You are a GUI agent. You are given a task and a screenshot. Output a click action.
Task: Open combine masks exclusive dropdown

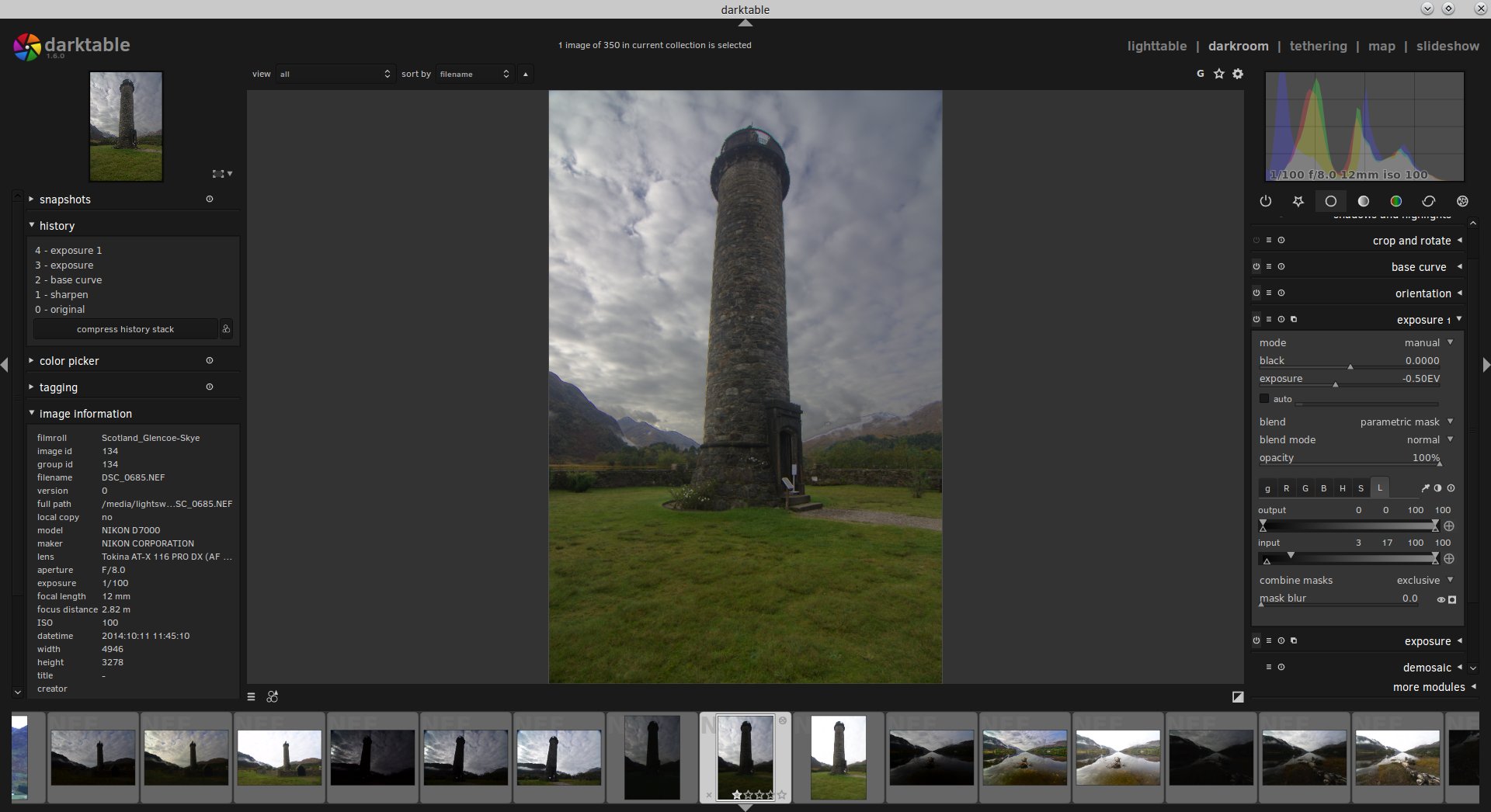[x=1356, y=580]
